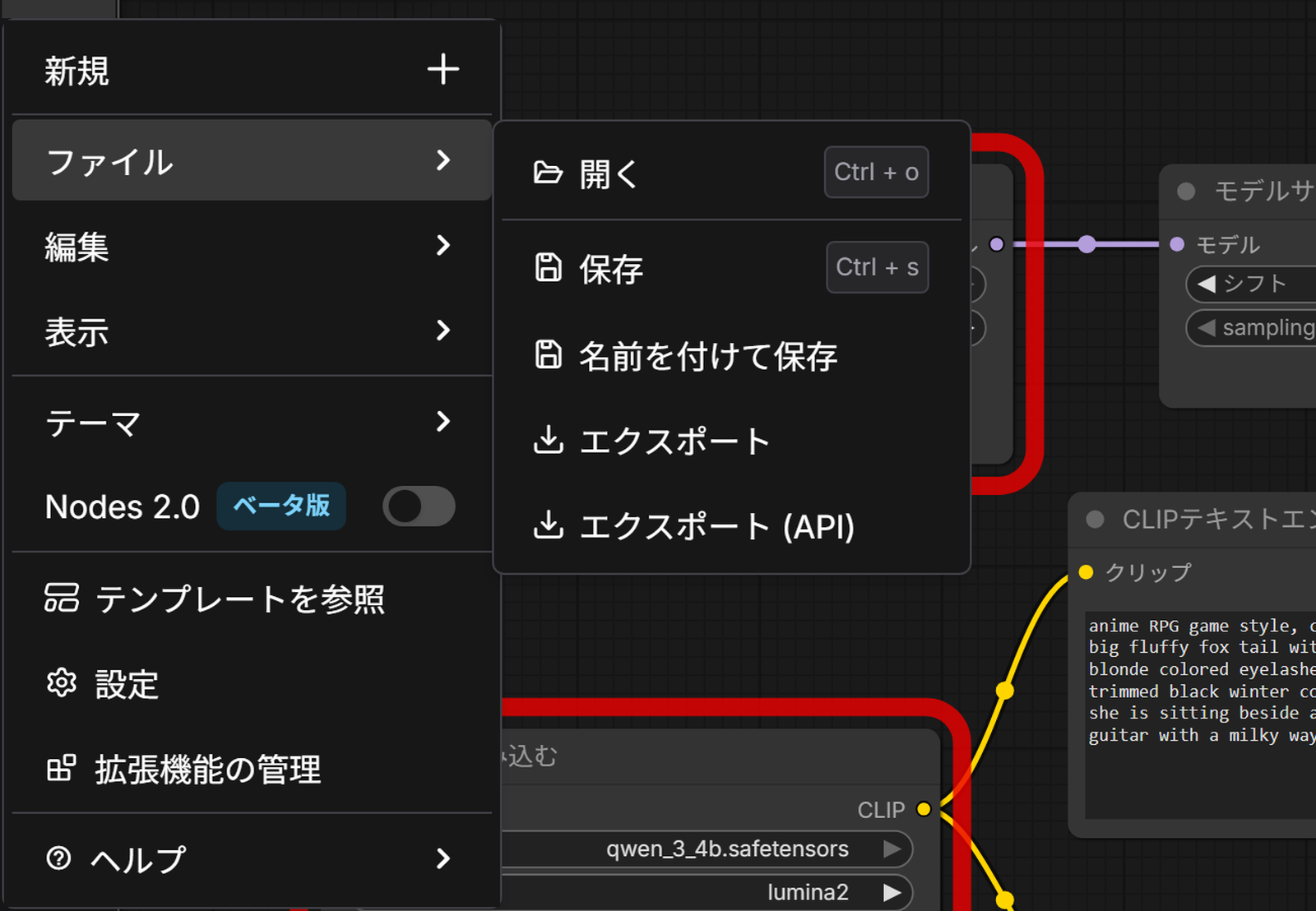
Task: Open the ヘルプ menu entry
Action: [x=252, y=859]
